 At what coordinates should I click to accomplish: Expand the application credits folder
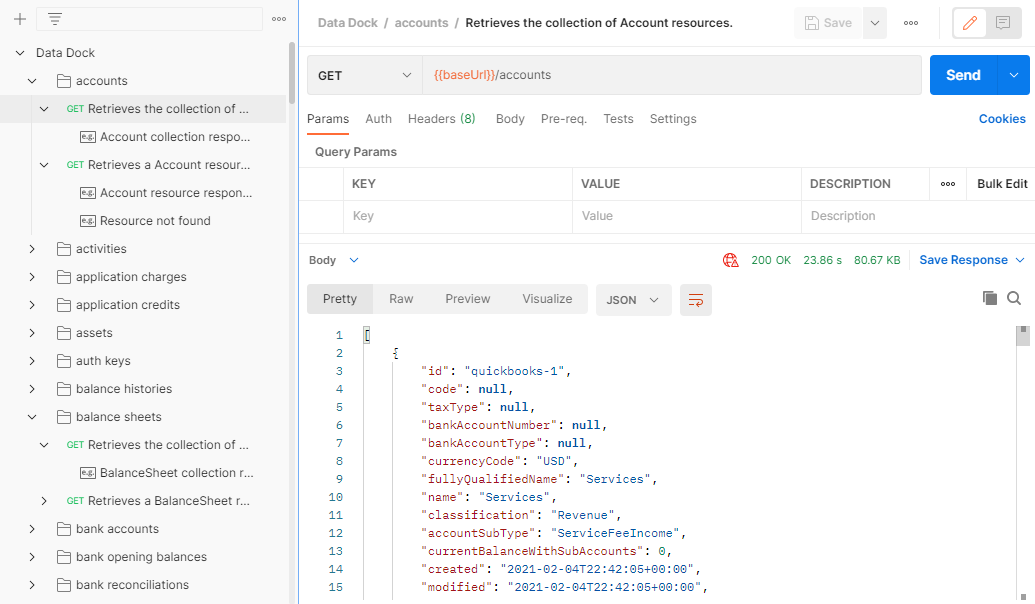(x=32, y=305)
